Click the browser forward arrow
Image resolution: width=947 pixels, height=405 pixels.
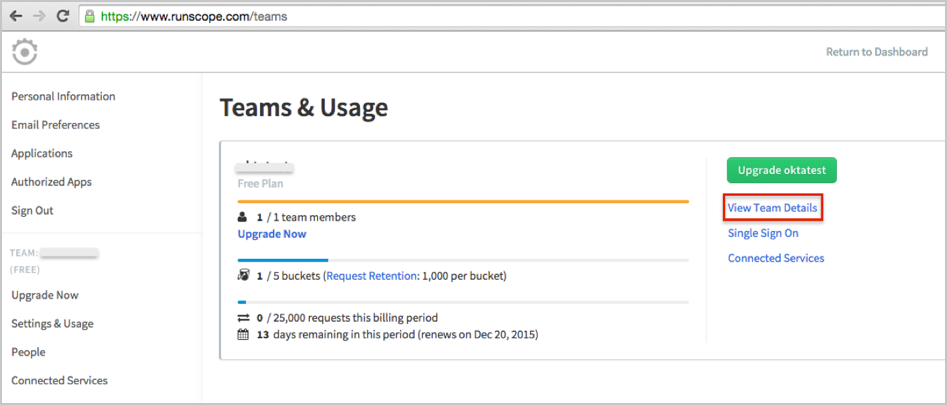pyautogui.click(x=39, y=17)
